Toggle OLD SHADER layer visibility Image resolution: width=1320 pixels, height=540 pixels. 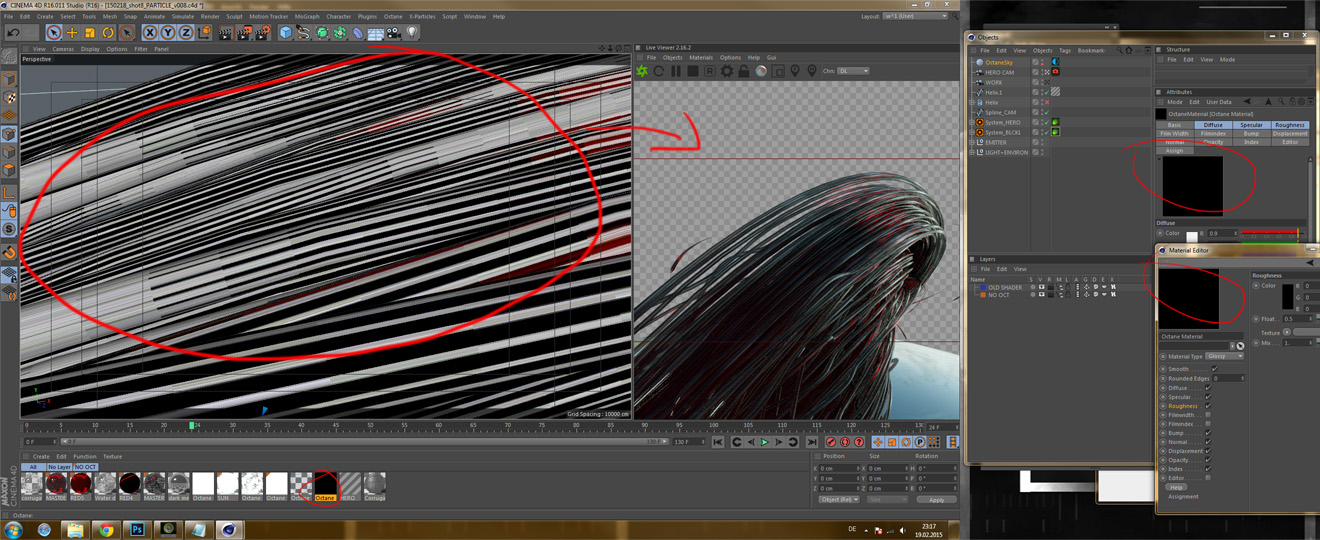coord(1041,287)
